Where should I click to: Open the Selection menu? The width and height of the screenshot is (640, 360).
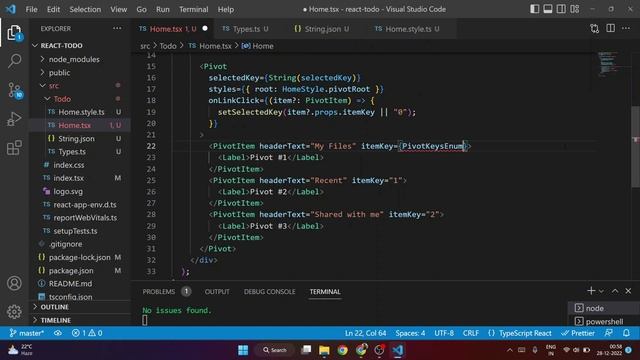(x=85, y=9)
